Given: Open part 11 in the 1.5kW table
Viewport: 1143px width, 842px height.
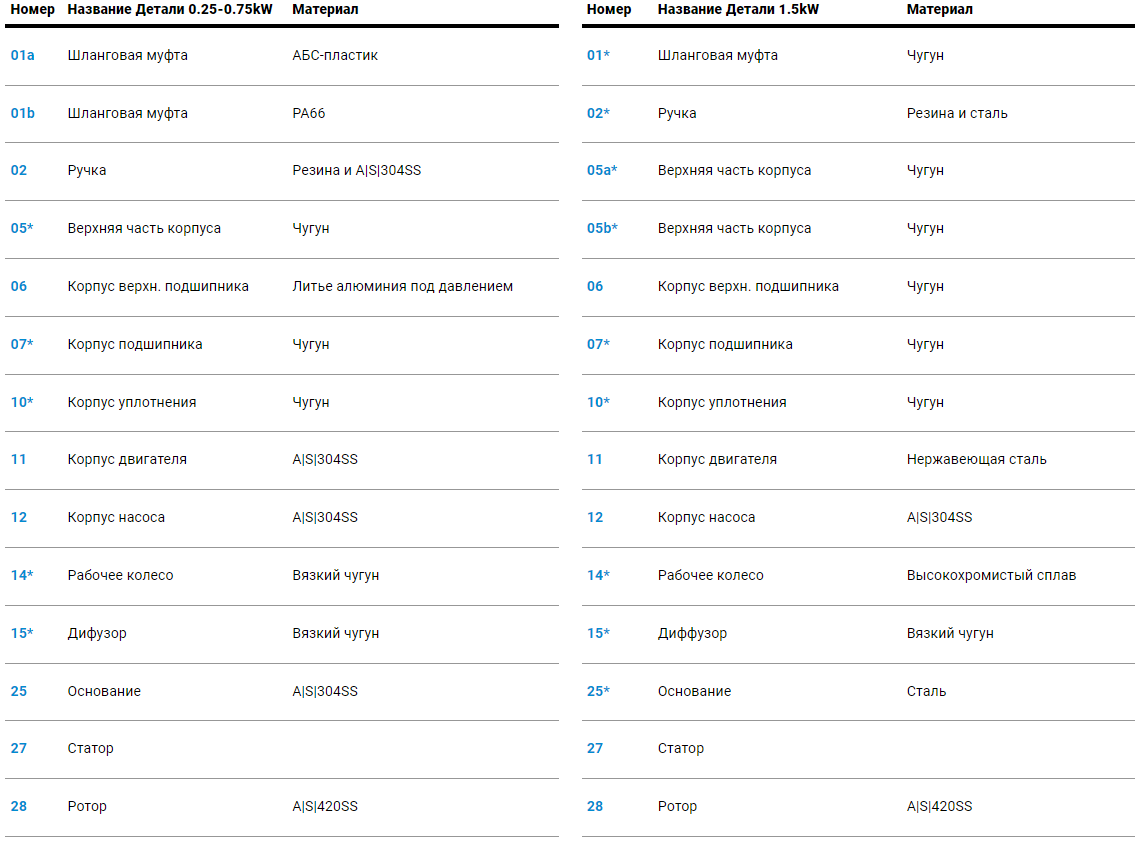Looking at the screenshot, I should pos(595,459).
